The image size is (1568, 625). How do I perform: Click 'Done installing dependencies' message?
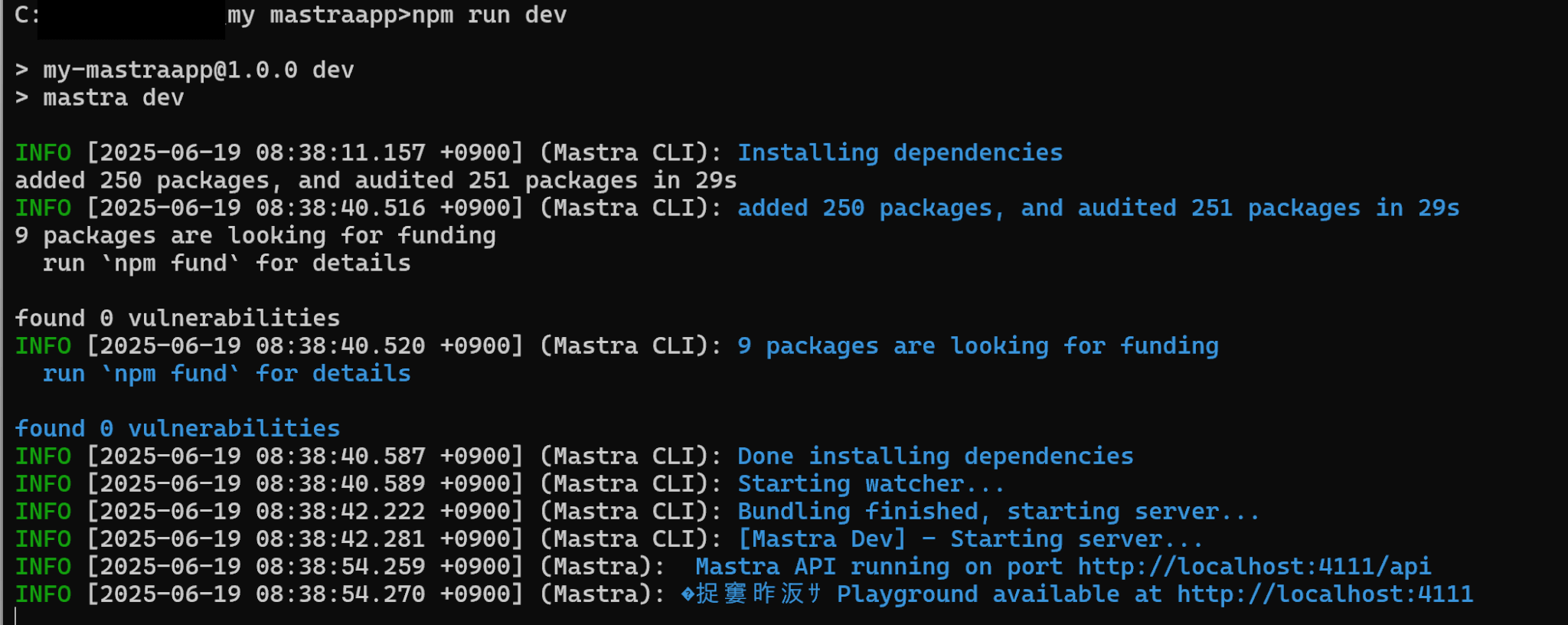936,456
